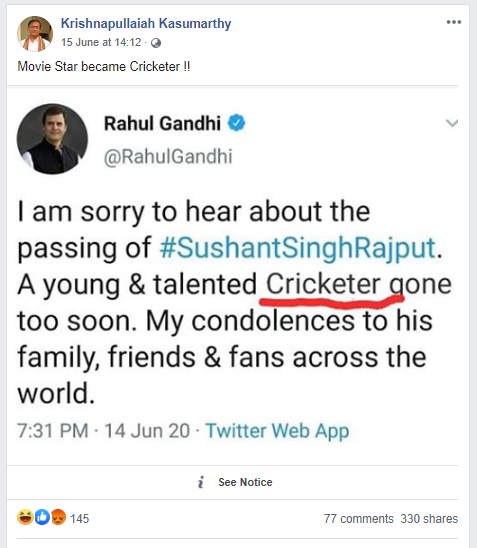This screenshot has height=548, width=477.
Task: Click the blue Like reaction icon
Action: pos(42,517)
